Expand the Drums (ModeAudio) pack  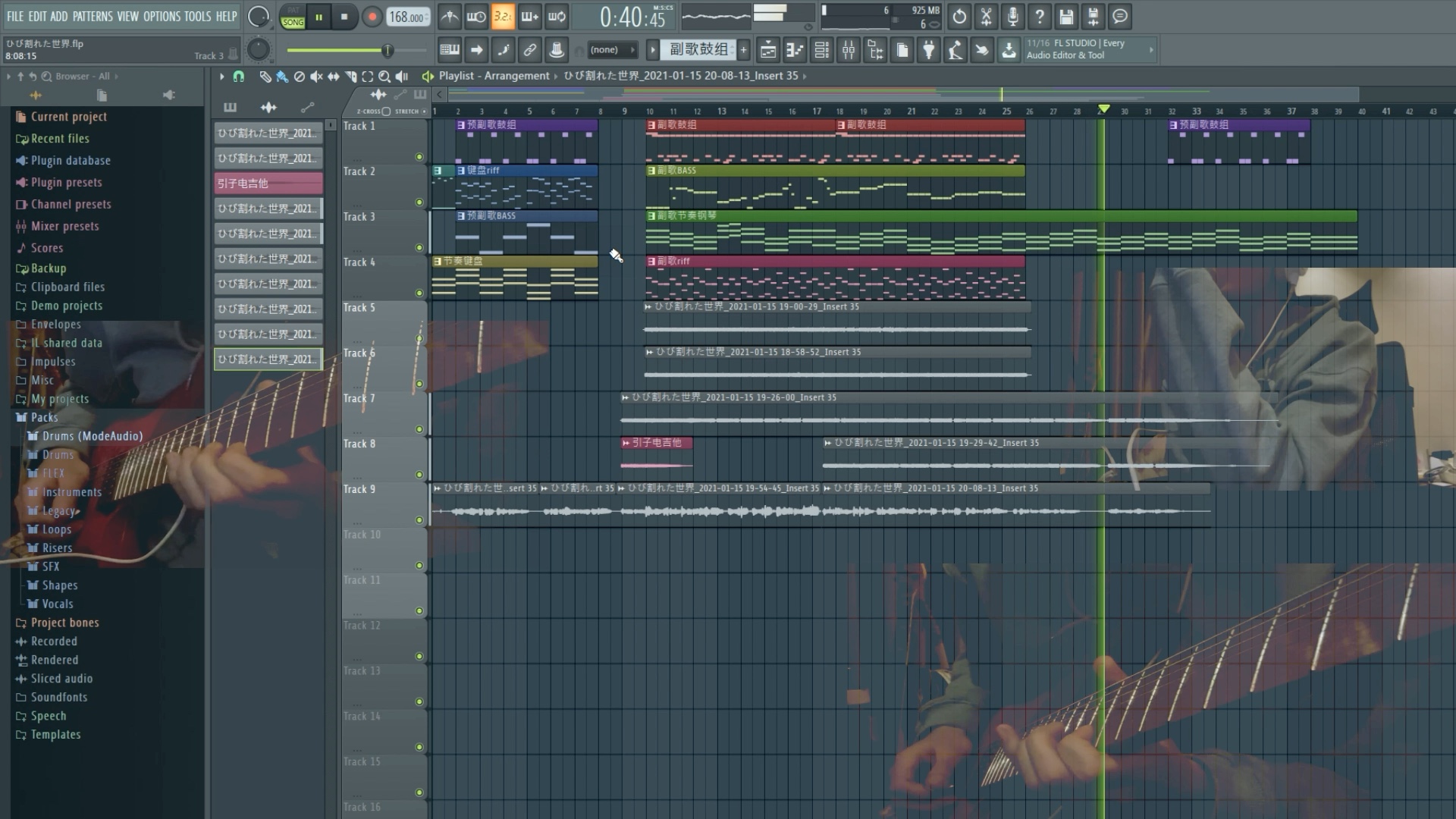coord(93,436)
